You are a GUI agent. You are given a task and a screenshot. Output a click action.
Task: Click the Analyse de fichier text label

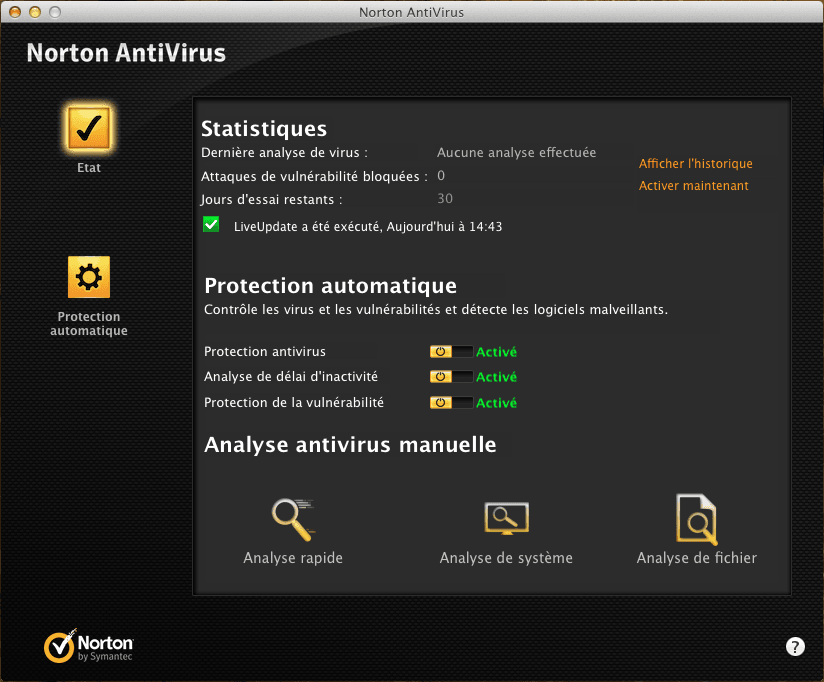(x=696, y=558)
